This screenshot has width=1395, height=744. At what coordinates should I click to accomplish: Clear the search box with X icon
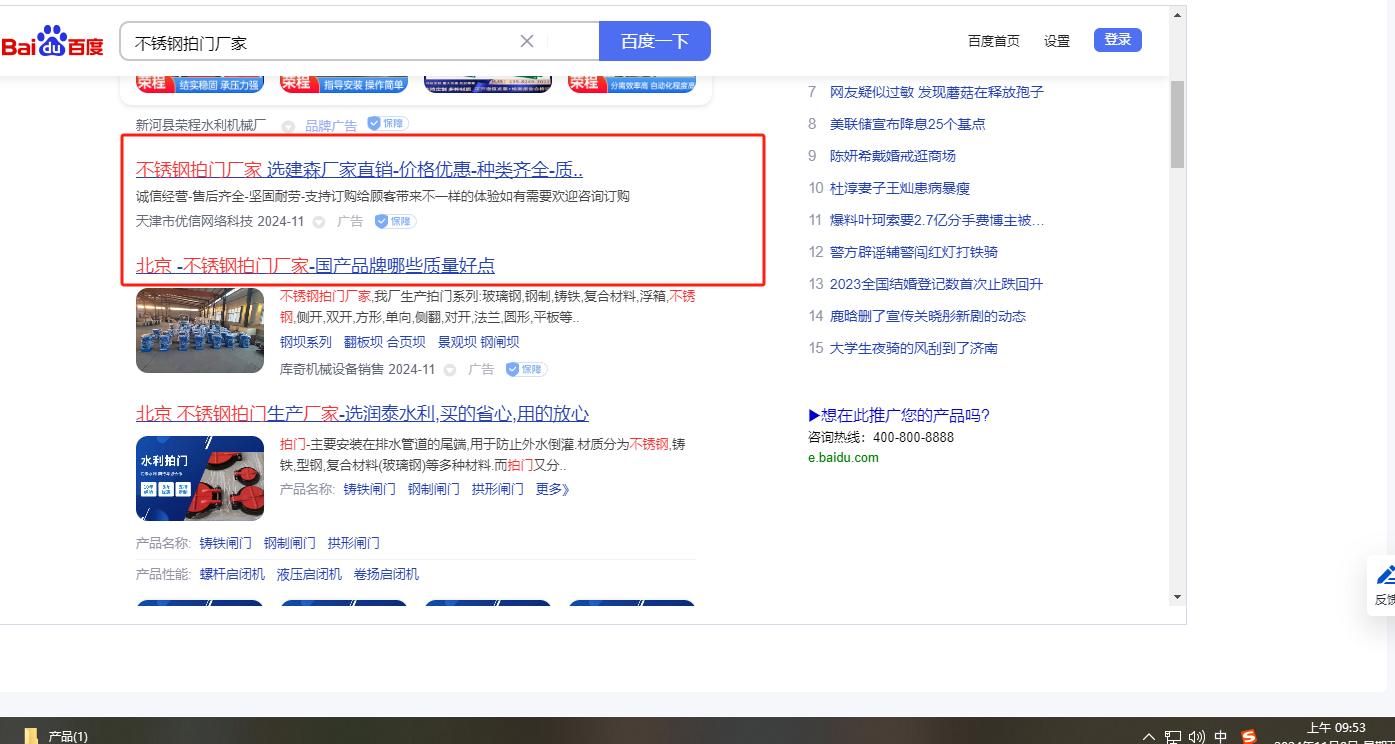point(527,41)
